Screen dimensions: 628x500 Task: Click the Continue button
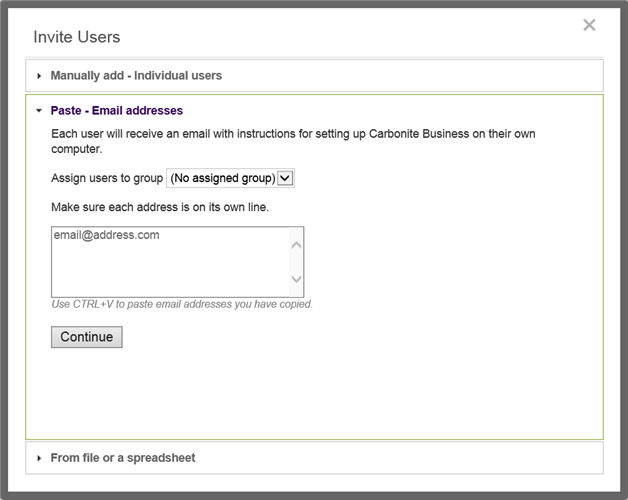87,337
